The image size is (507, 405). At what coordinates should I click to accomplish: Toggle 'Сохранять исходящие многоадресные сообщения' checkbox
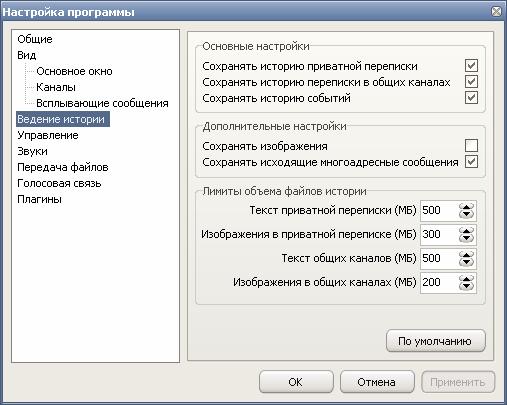point(471,162)
